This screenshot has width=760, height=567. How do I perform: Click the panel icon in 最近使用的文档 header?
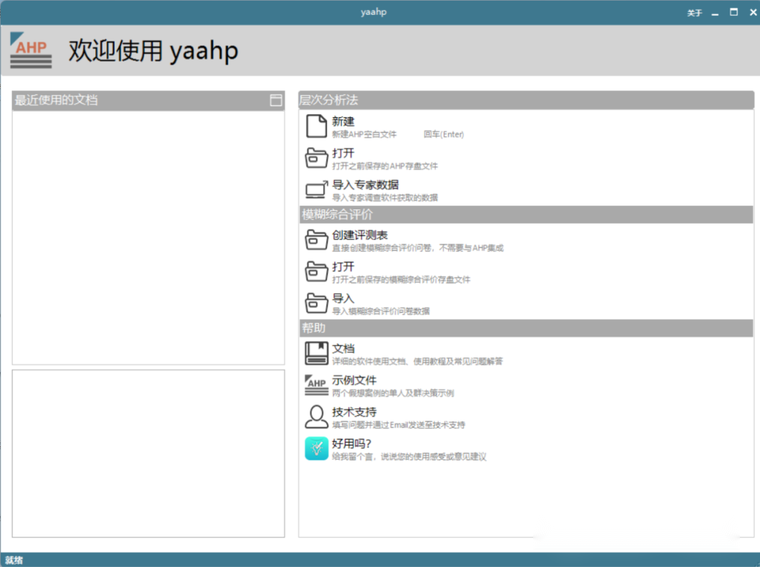[276, 100]
